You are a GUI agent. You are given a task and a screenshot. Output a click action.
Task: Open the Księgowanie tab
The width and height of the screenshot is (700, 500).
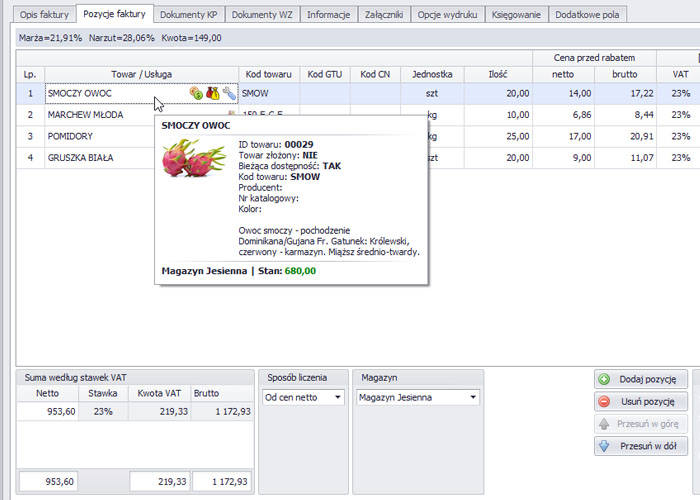pyautogui.click(x=517, y=15)
